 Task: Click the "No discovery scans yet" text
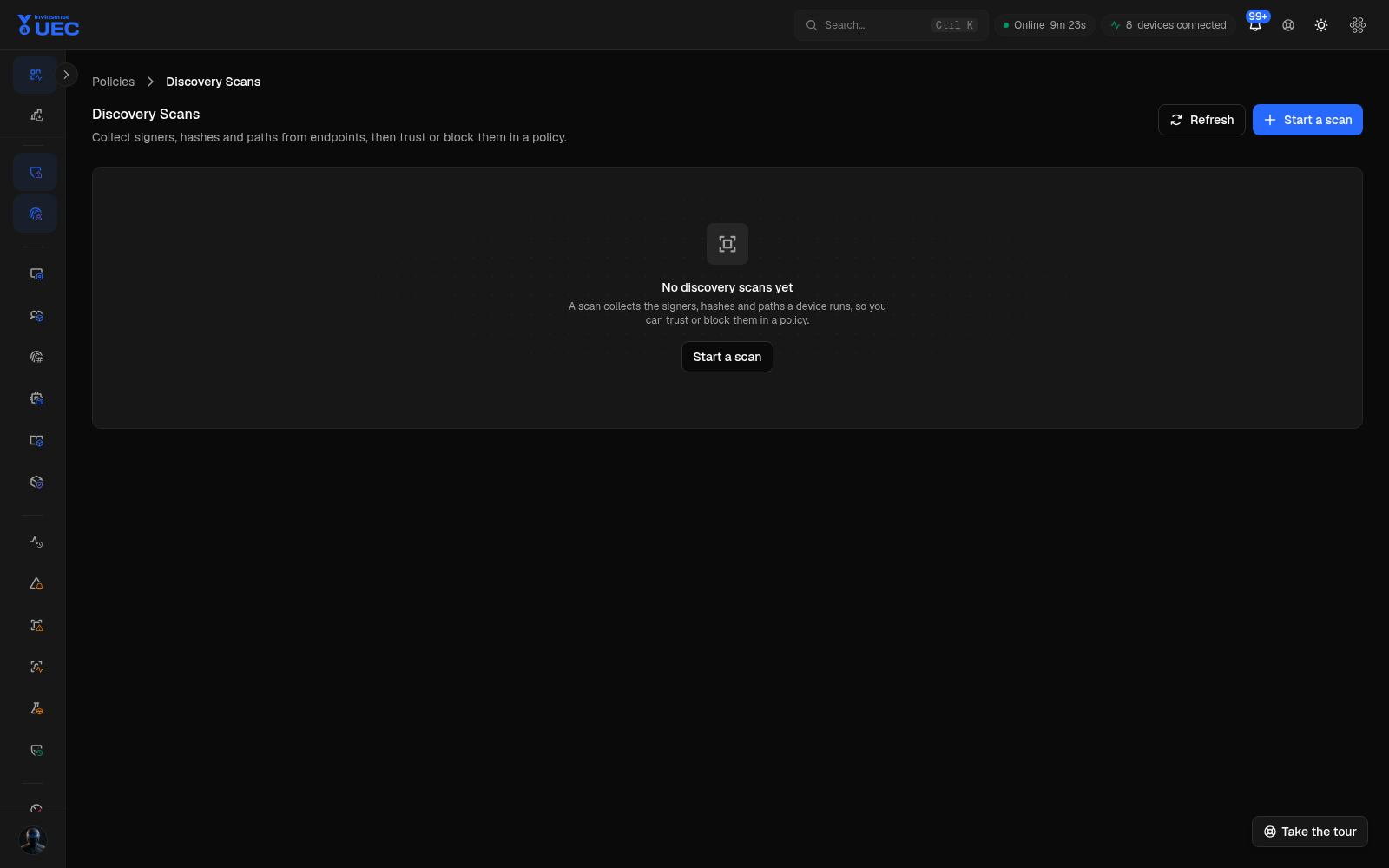tap(727, 287)
